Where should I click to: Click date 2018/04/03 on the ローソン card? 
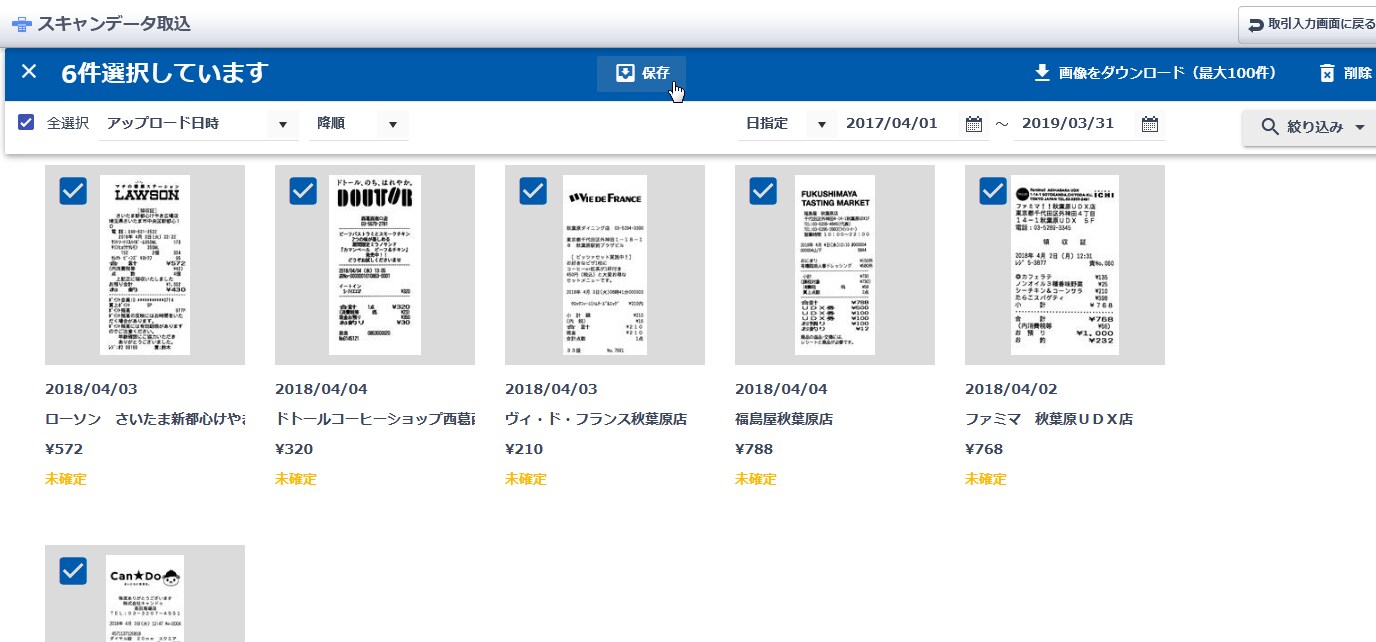coord(91,389)
